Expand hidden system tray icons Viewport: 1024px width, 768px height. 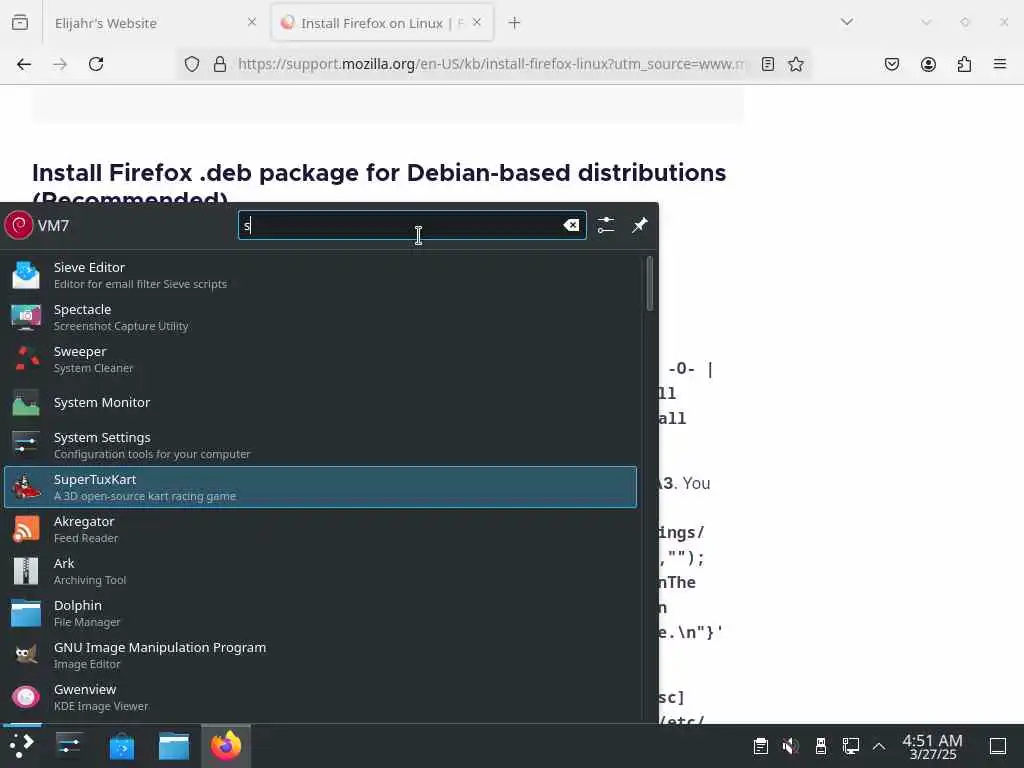[x=879, y=746]
